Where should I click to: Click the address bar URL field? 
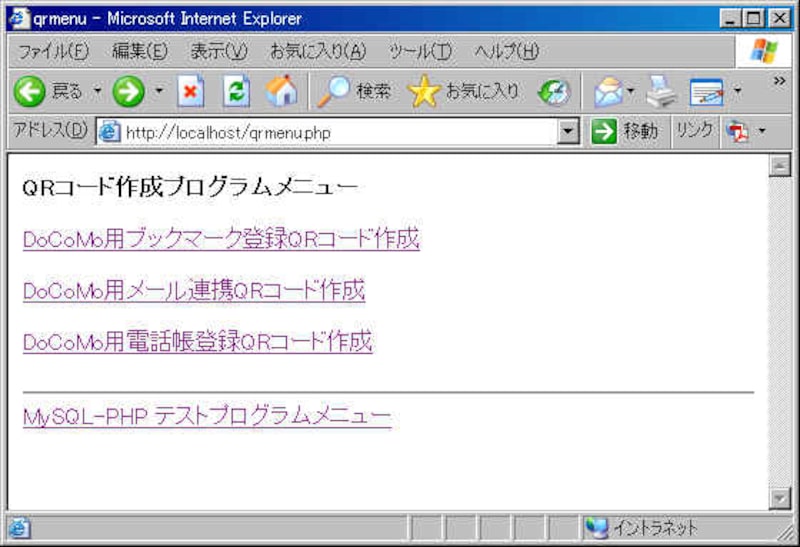coord(327,133)
